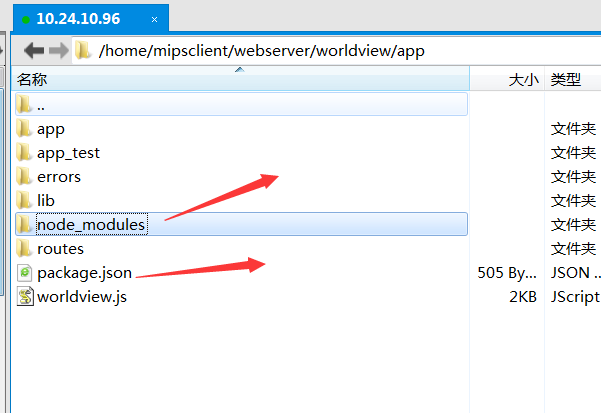The image size is (601, 413).
Task: Select the parent directory '..' row
Action: point(241,104)
